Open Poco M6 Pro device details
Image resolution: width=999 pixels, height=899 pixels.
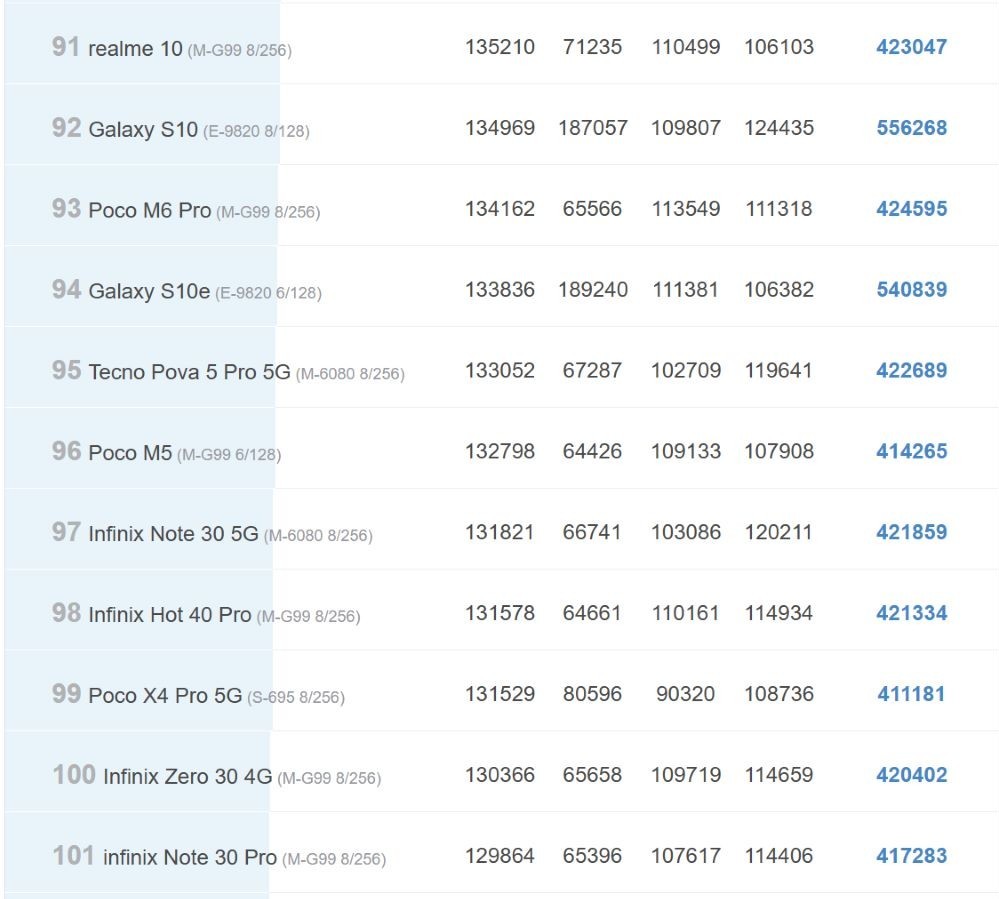point(149,210)
